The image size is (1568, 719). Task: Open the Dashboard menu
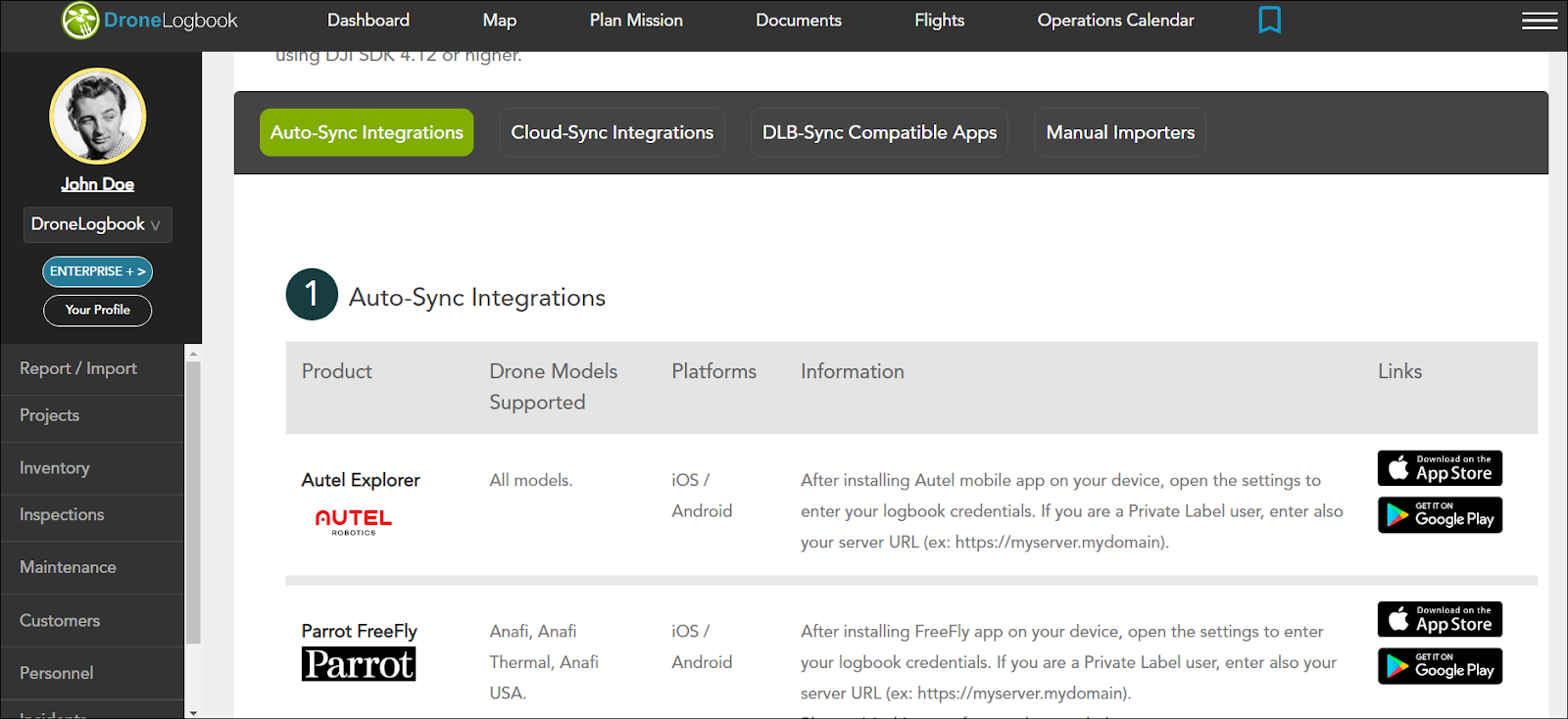(368, 20)
